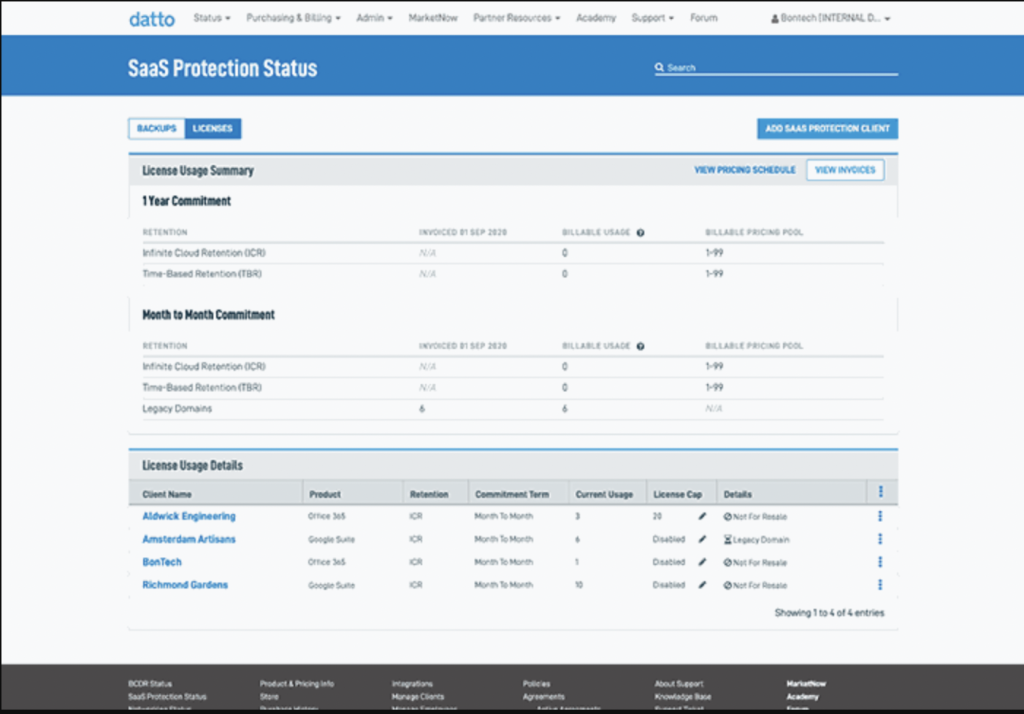Click Agreements footer link
The width and height of the screenshot is (1024, 714).
click(x=543, y=697)
